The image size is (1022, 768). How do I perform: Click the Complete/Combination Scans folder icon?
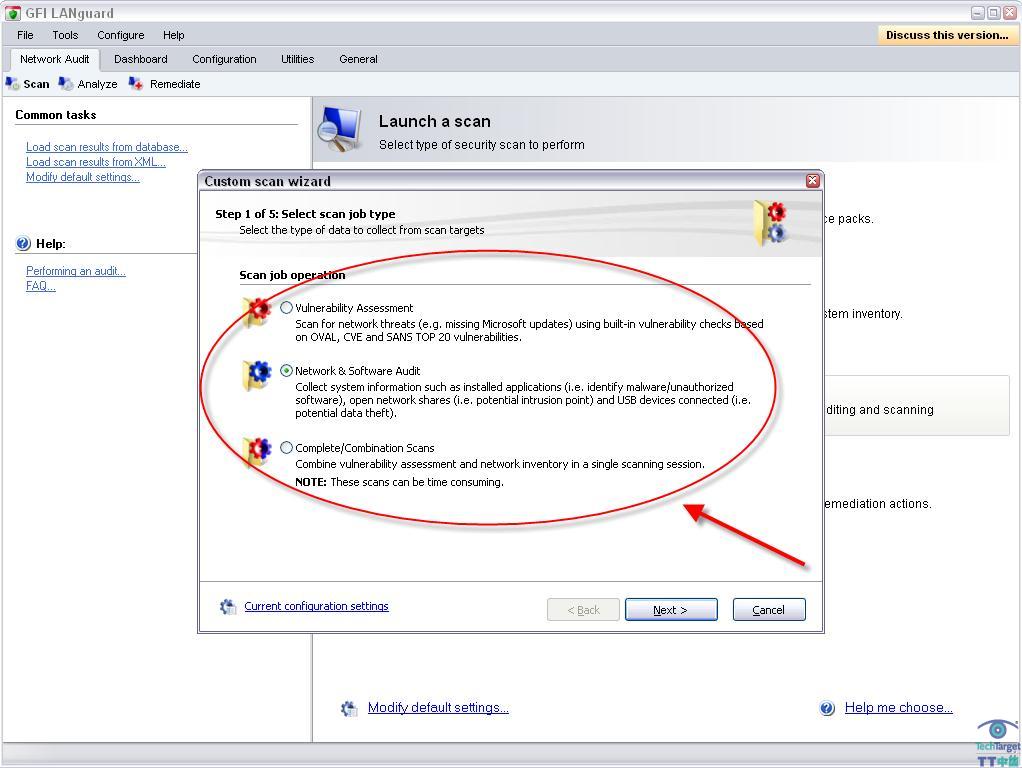point(256,452)
